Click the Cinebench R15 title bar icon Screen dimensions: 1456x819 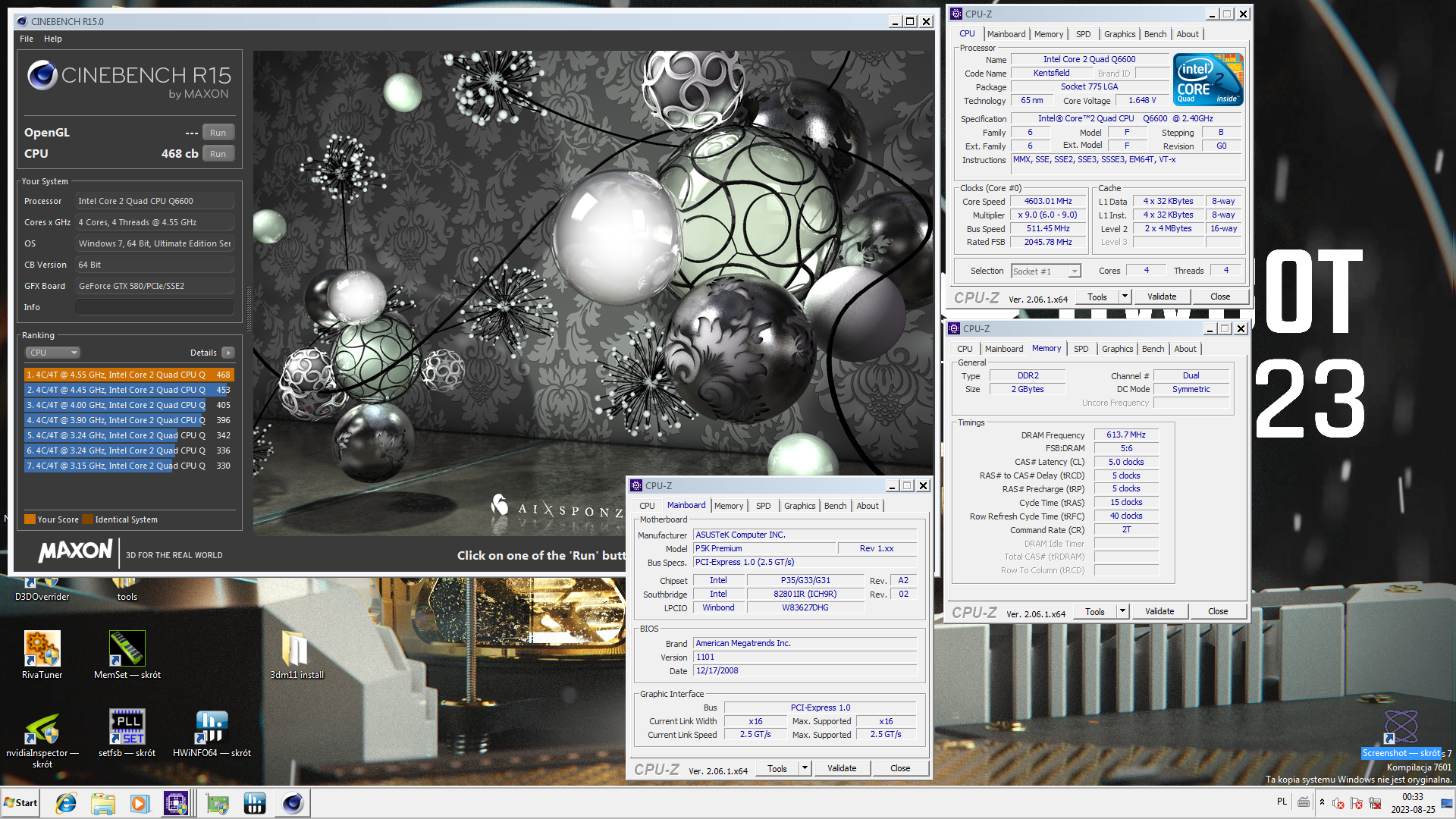tap(21, 21)
